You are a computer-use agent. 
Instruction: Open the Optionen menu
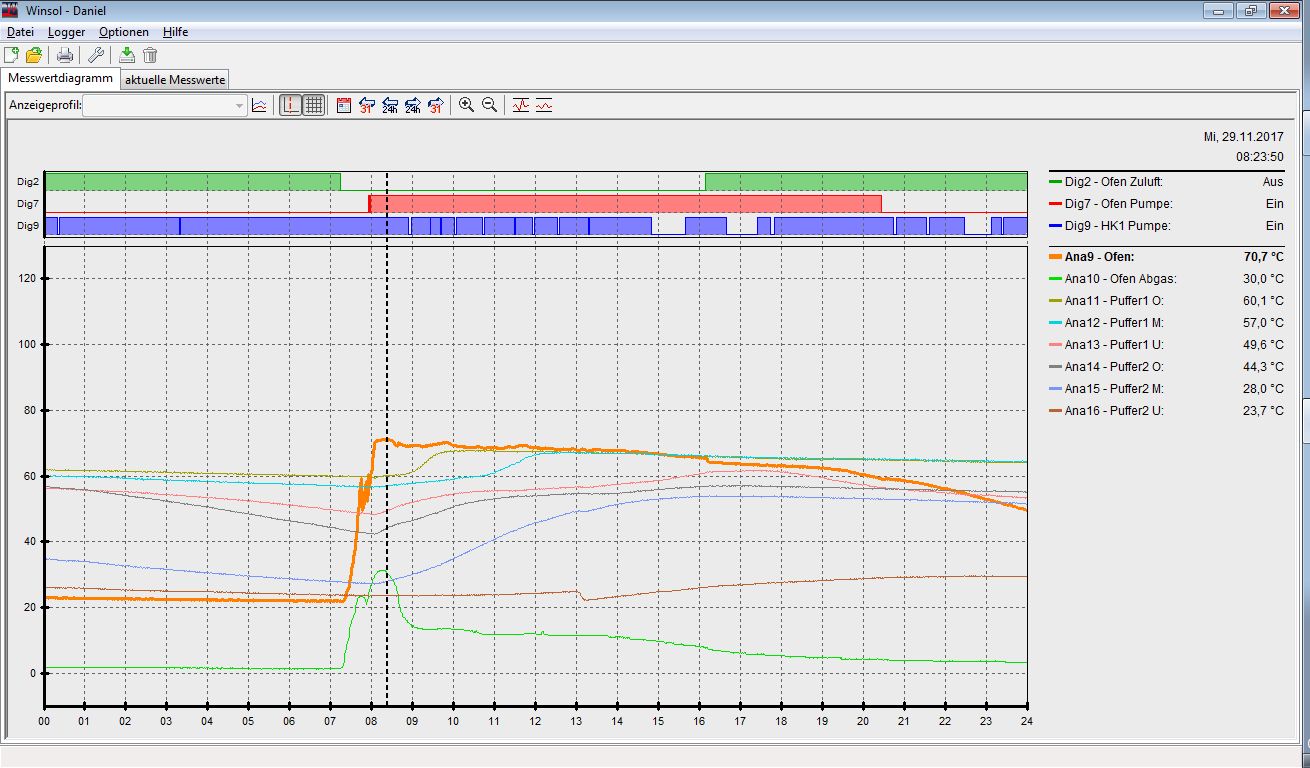[x=123, y=32]
